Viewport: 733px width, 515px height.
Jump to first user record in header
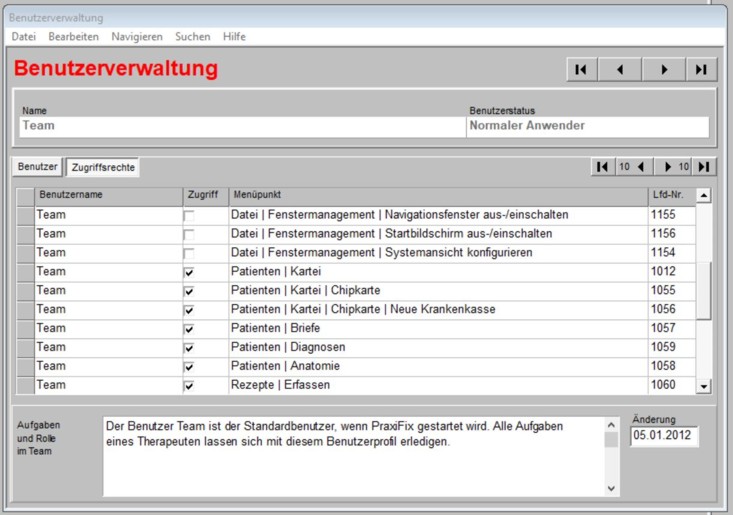[x=581, y=69]
